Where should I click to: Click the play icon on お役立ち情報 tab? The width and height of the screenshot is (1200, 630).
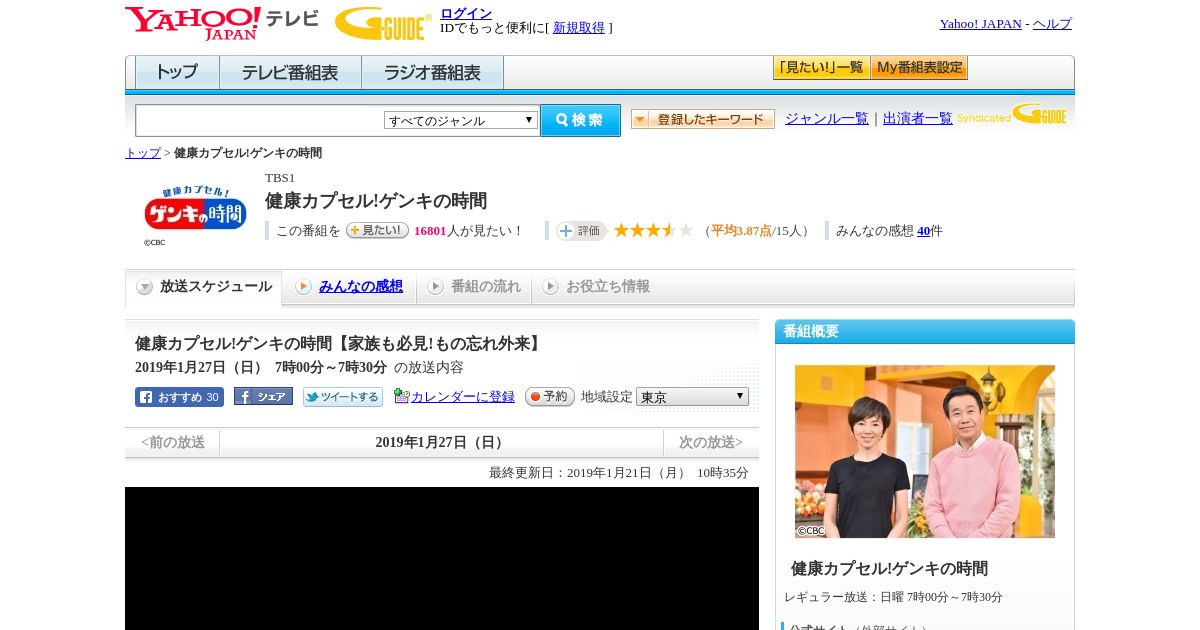tap(550, 287)
